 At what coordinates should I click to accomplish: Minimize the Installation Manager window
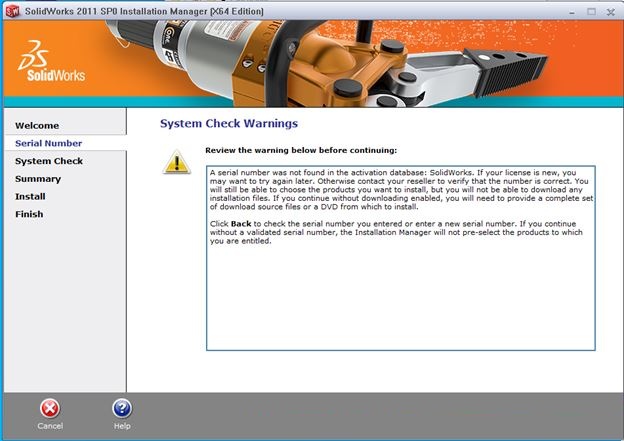click(572, 12)
